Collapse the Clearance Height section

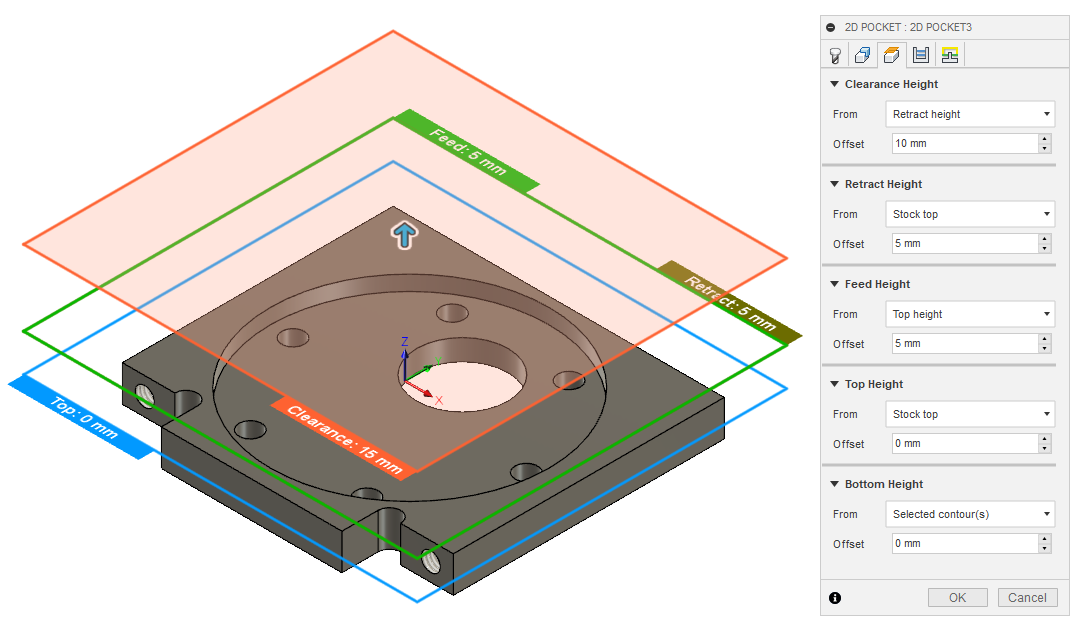click(834, 84)
